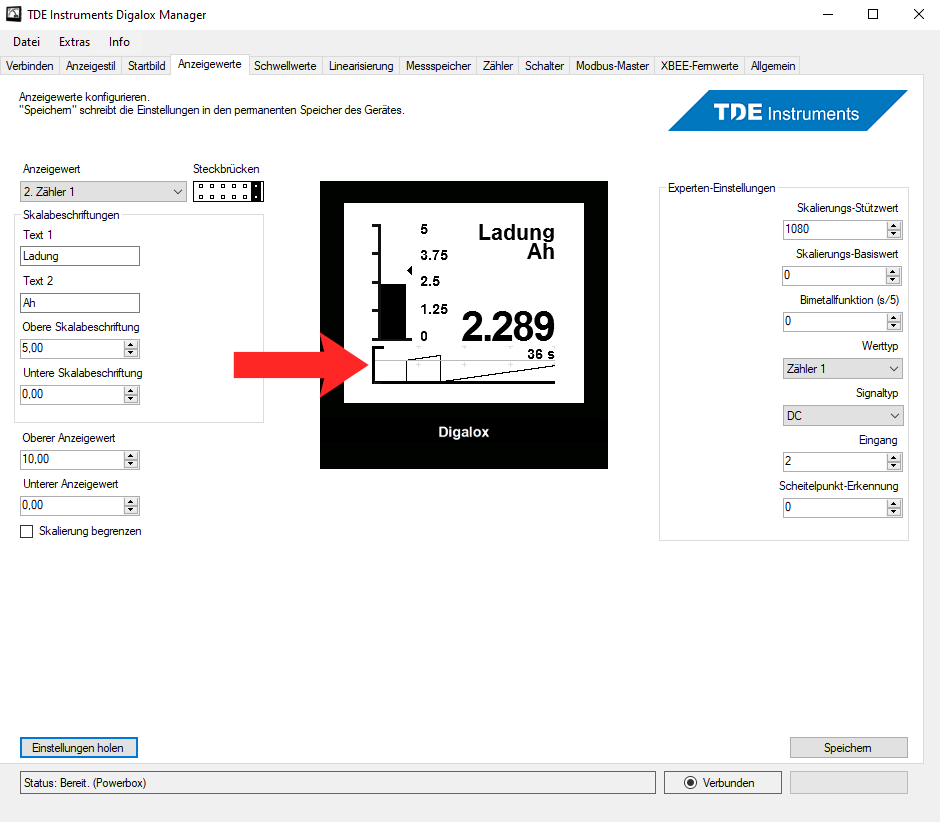This screenshot has height=822, width=940.
Task: Go to the Zähler tab
Action: pyautogui.click(x=498, y=66)
